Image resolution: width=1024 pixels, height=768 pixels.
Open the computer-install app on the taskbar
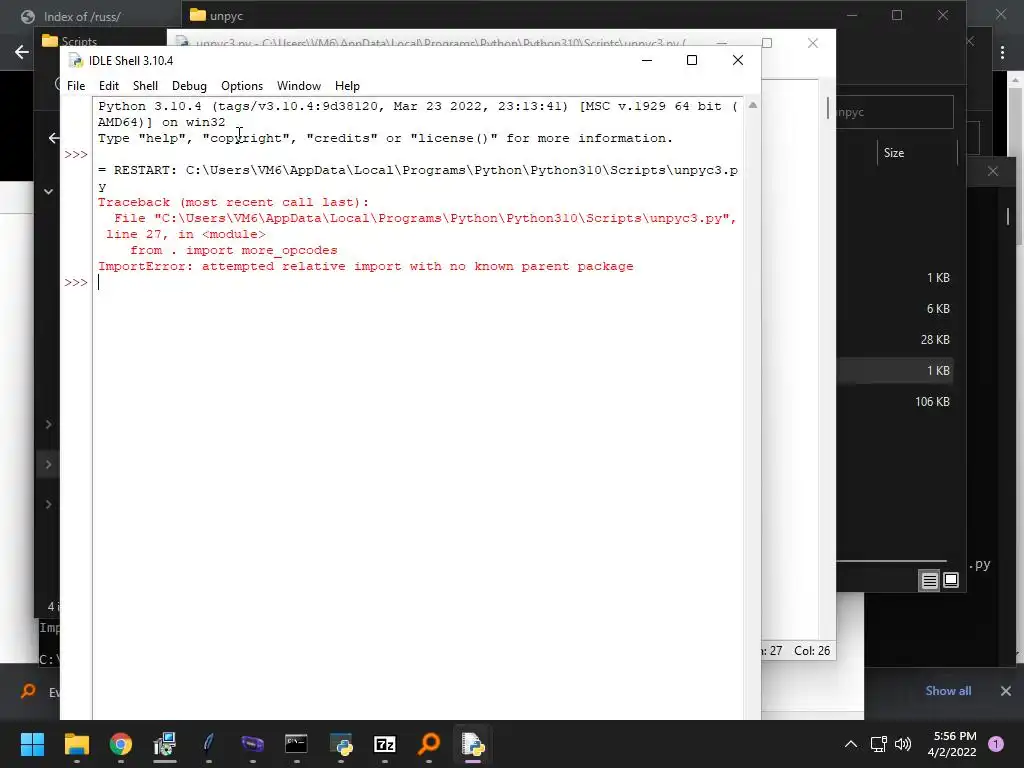165,744
